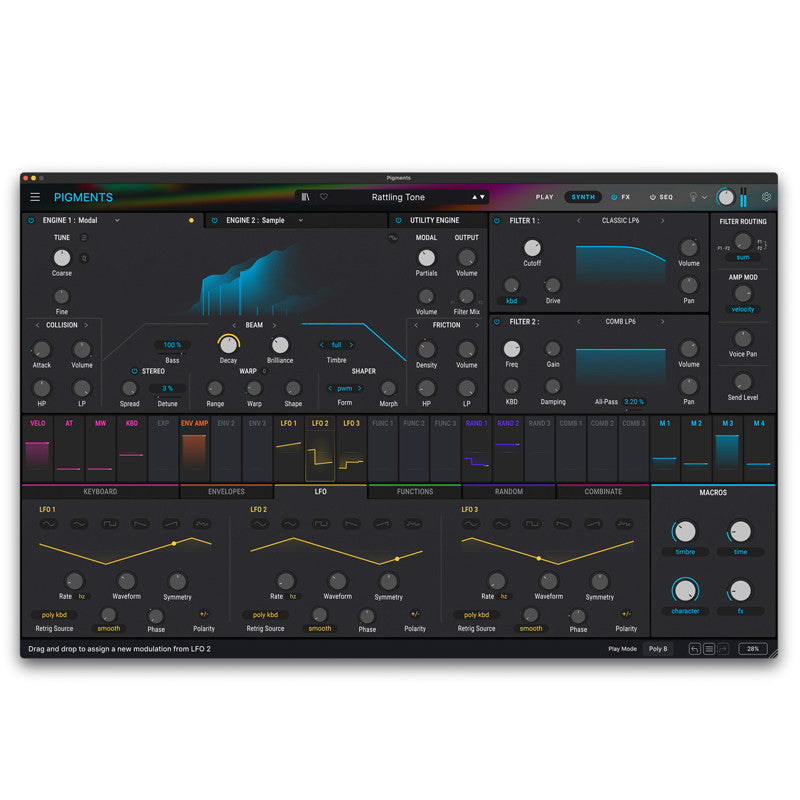Go to previous Filter 2 type arrow
The image size is (800, 800).
pos(579,321)
